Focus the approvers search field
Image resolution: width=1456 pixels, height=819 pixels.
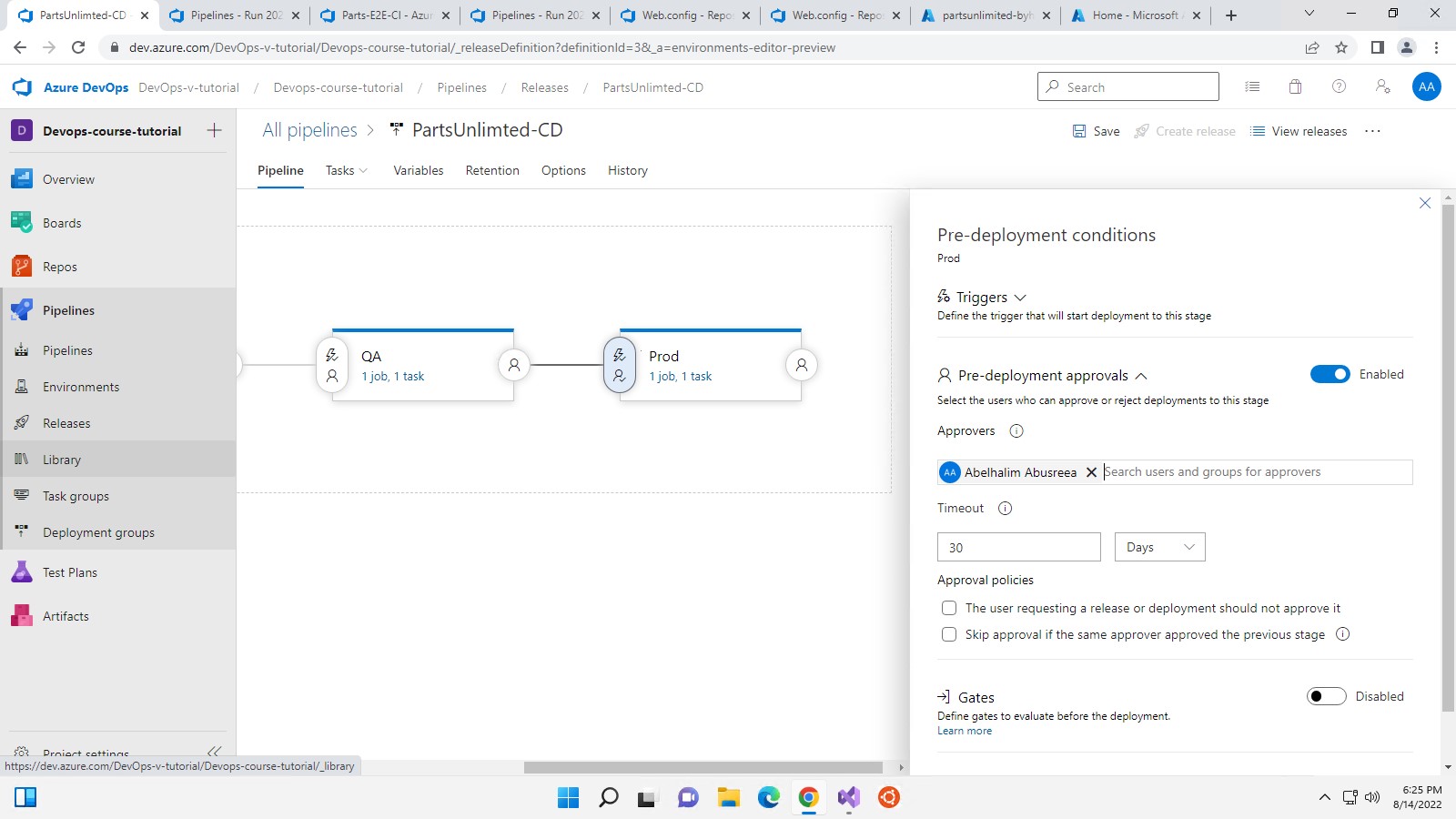pyautogui.click(x=1256, y=471)
